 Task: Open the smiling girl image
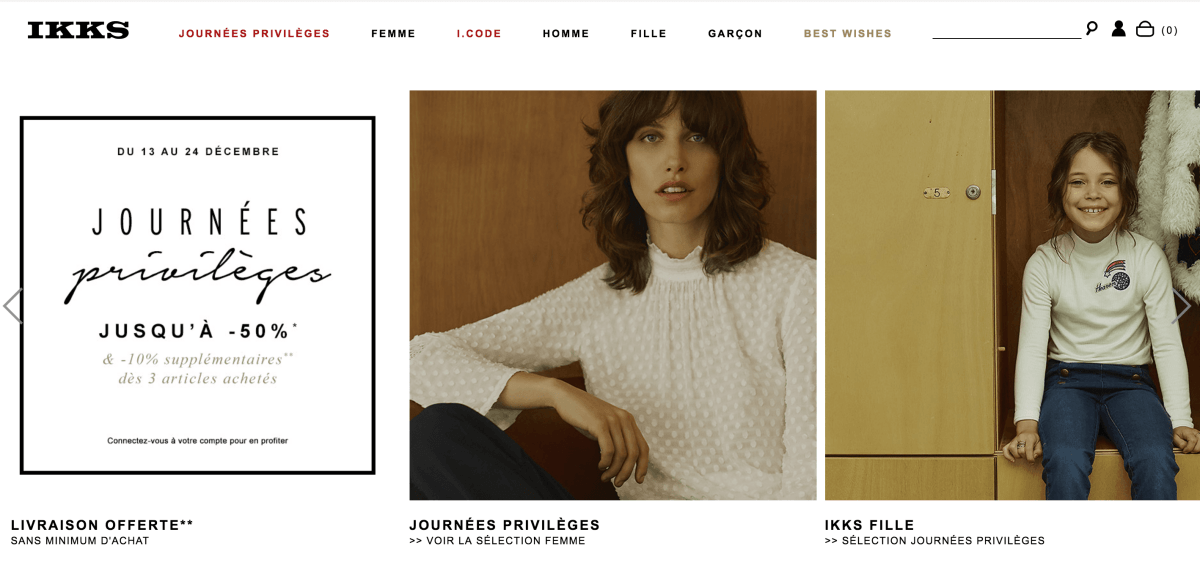tap(1012, 295)
